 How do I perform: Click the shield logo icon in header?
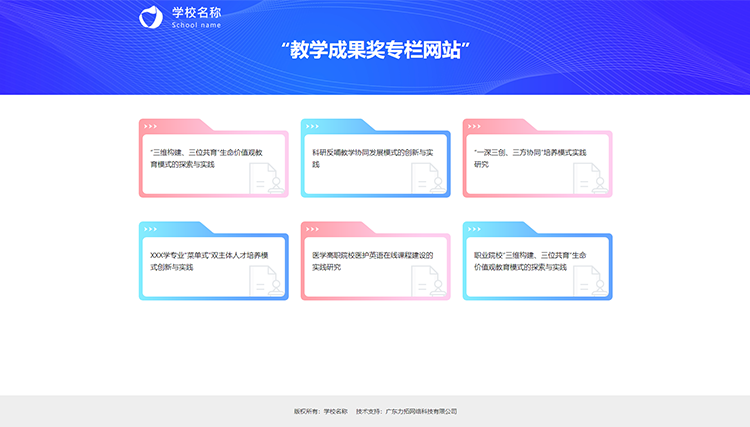point(150,17)
